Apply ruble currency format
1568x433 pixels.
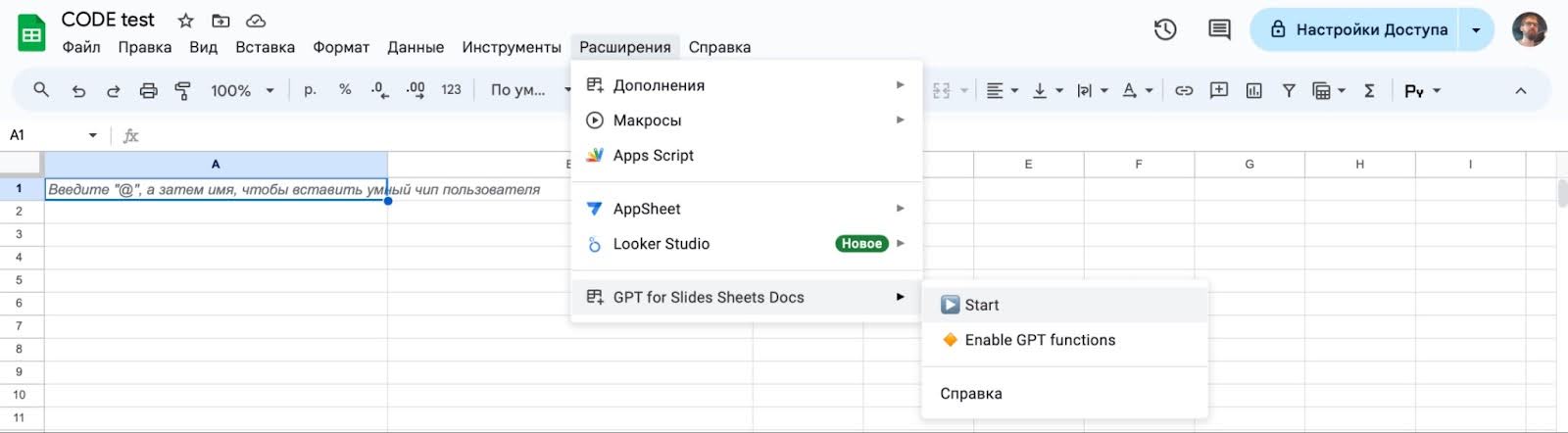pos(310,89)
